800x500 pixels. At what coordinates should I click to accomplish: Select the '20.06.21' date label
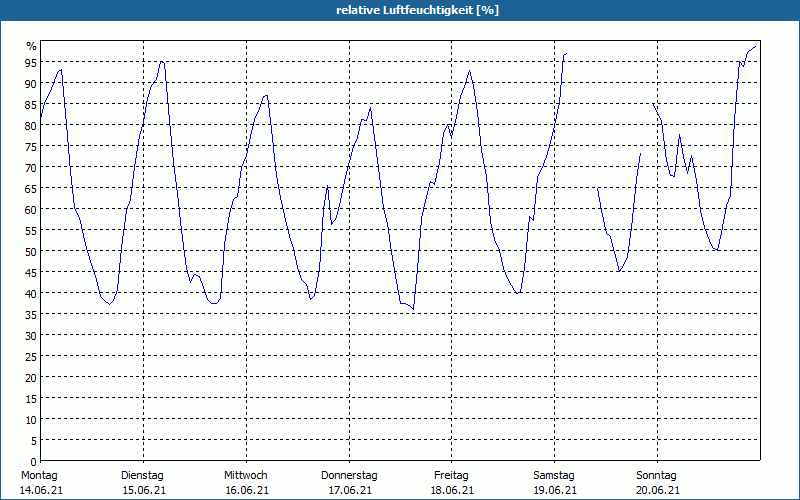coord(658,490)
